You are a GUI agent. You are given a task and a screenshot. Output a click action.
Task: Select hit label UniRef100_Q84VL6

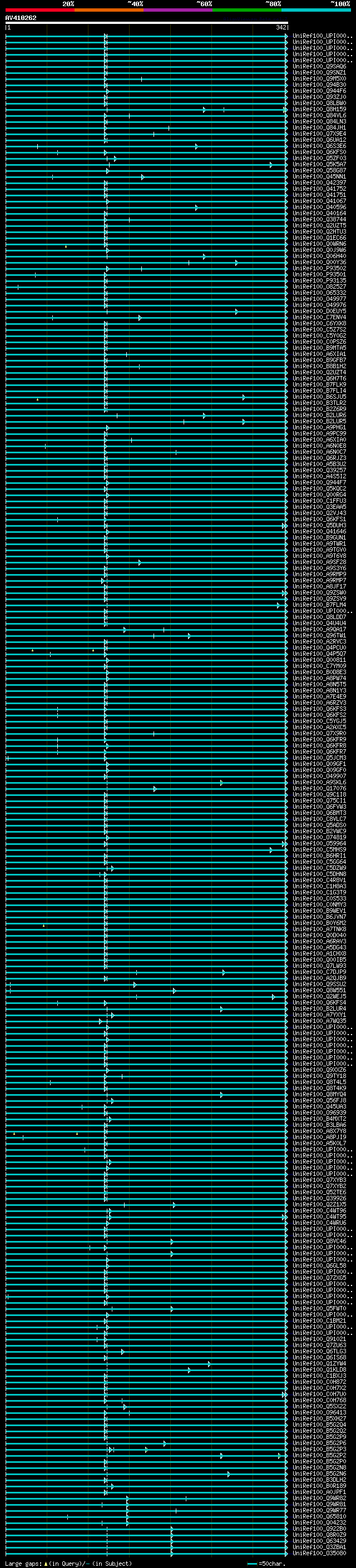(319, 116)
